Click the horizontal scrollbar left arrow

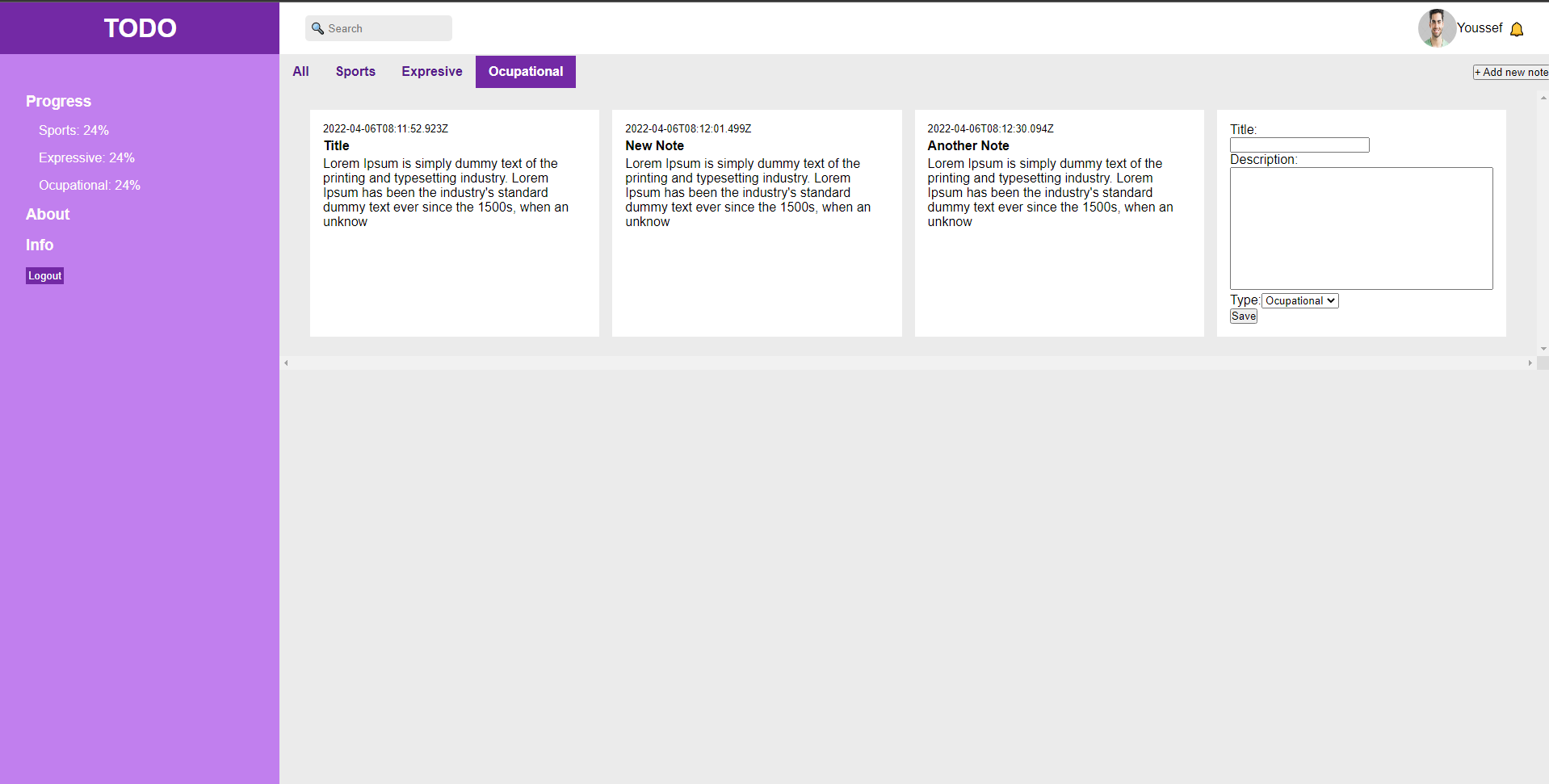pyautogui.click(x=286, y=363)
